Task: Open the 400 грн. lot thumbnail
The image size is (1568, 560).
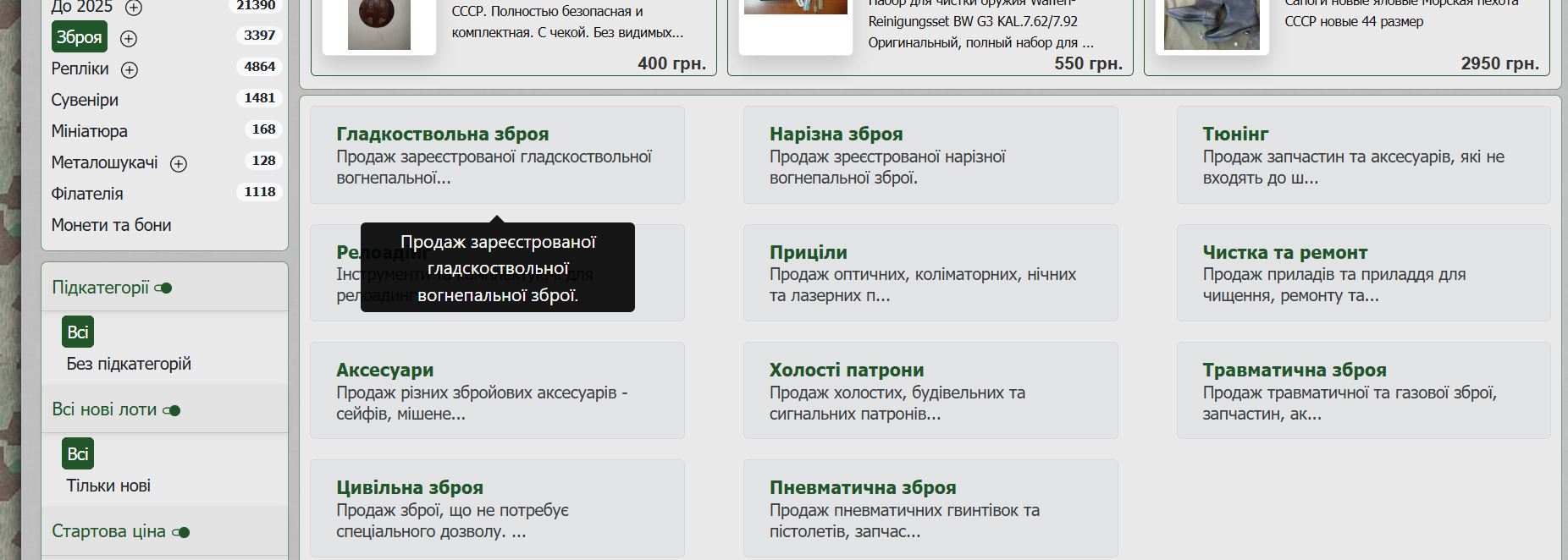Action: pos(379,24)
